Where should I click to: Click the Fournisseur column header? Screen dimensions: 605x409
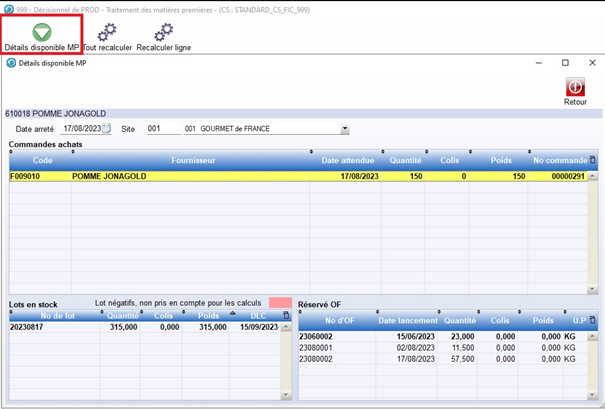click(x=193, y=160)
